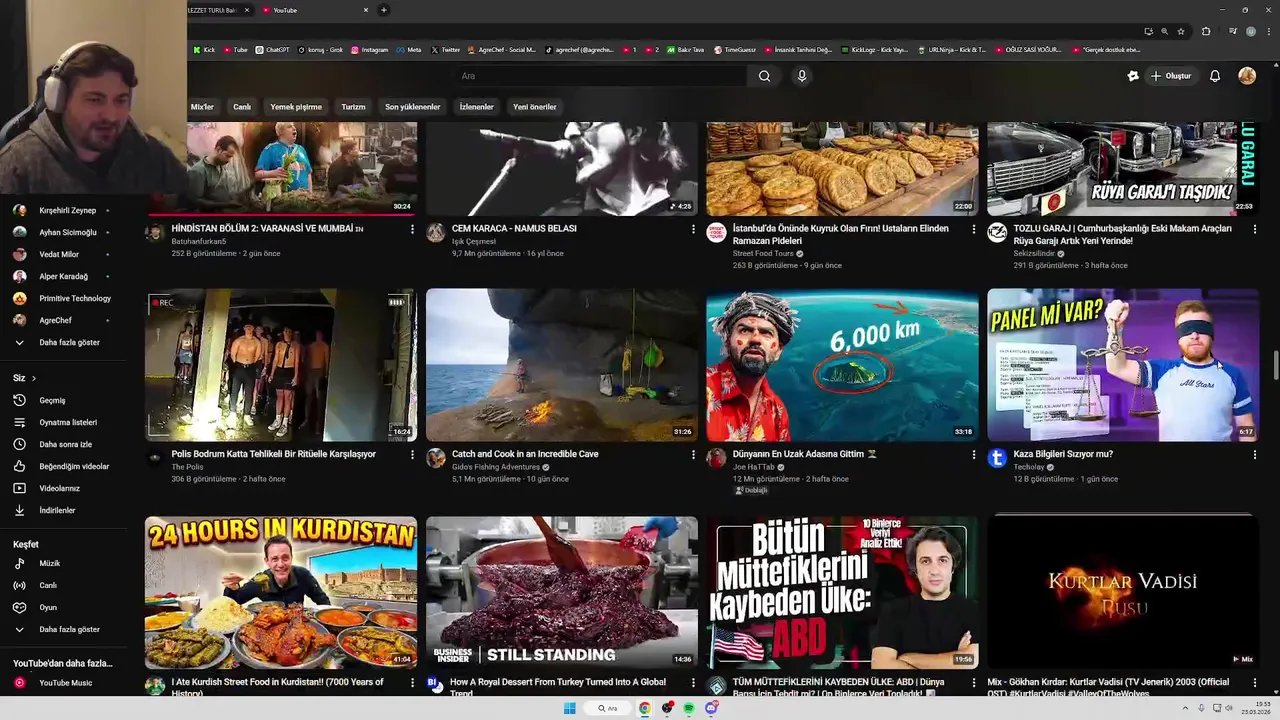This screenshot has height=720, width=1280.
Task: Open new browser tab with plus
Action: 383,10
